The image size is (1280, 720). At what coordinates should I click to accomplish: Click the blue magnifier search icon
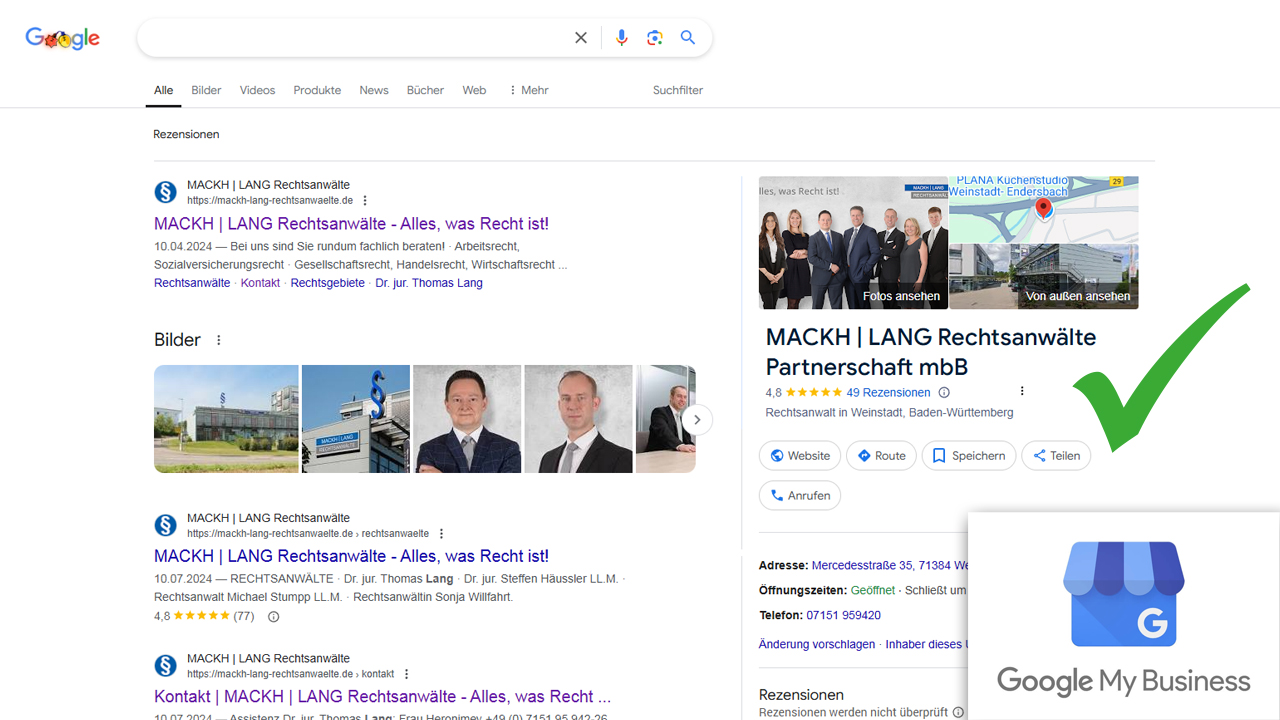point(688,38)
